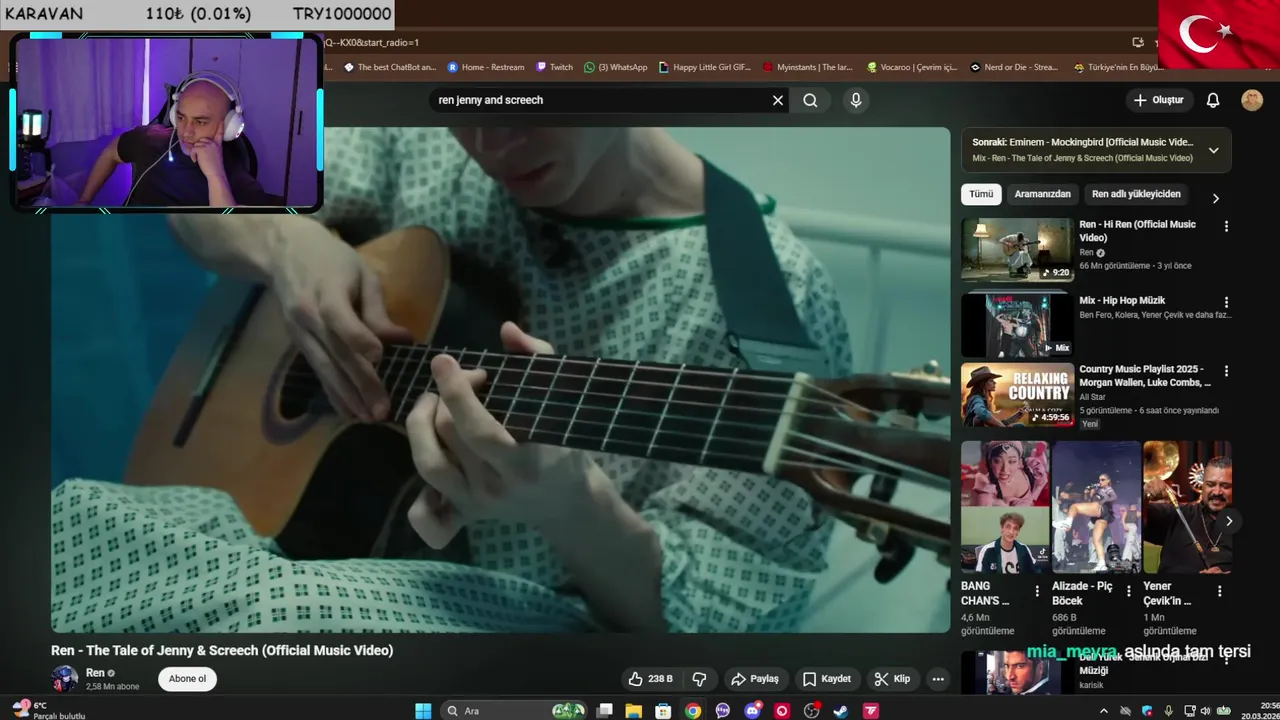Open the 'Nerd or Die' bookmark
Screen dimensions: 1280x720
click(1014, 67)
